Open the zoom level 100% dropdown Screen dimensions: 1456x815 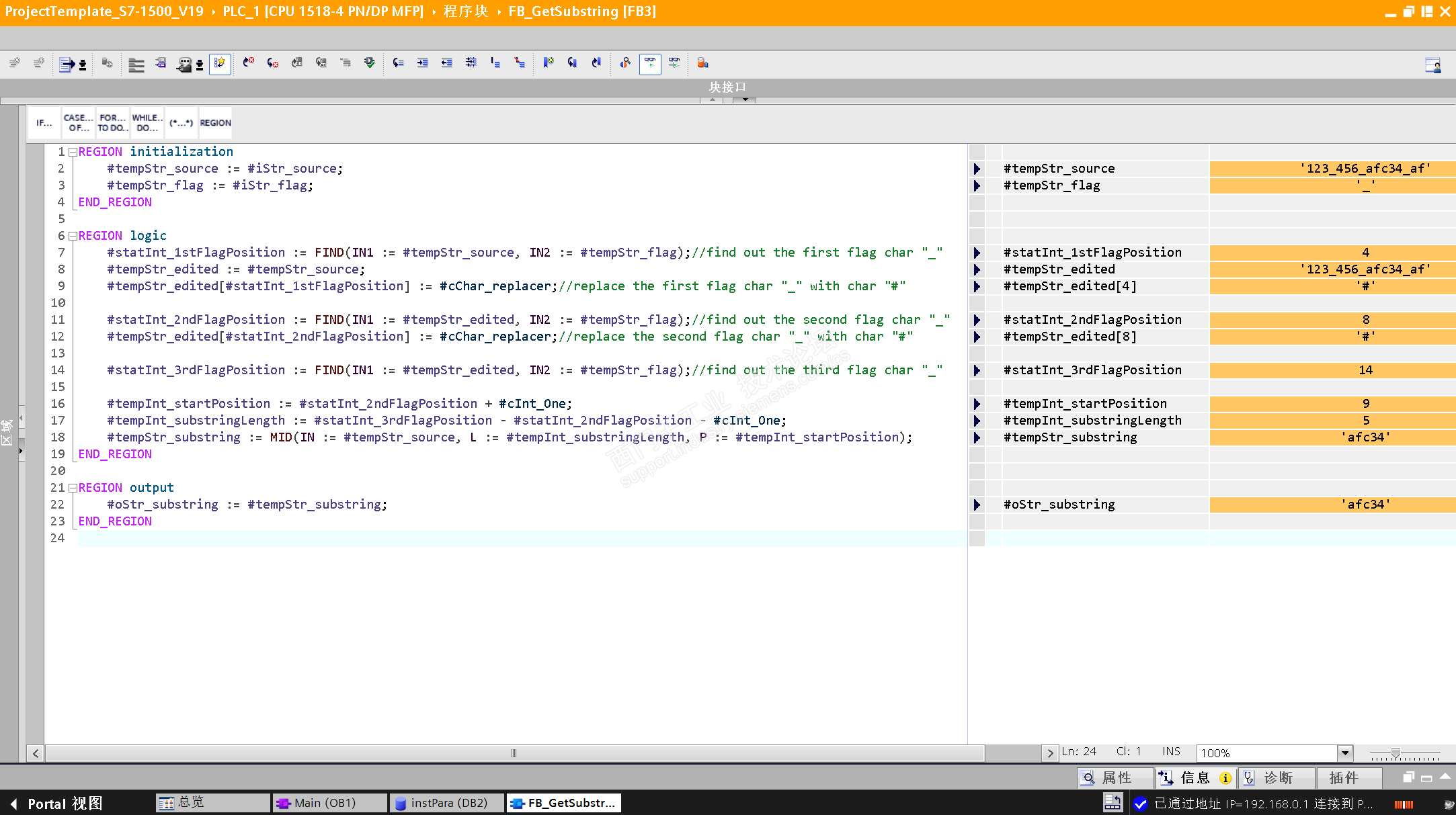coord(1344,753)
